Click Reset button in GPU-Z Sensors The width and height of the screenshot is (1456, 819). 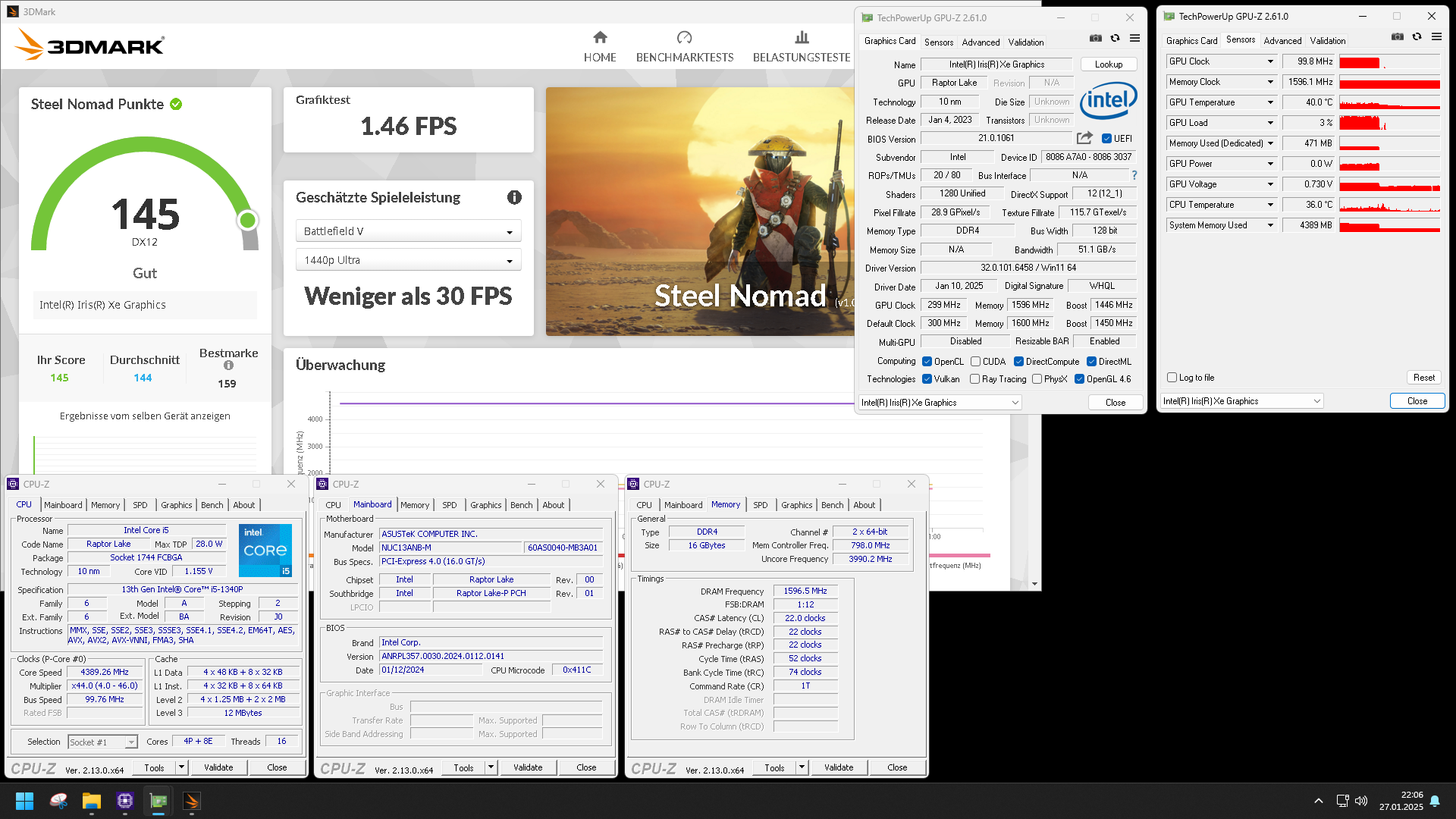click(x=1423, y=378)
